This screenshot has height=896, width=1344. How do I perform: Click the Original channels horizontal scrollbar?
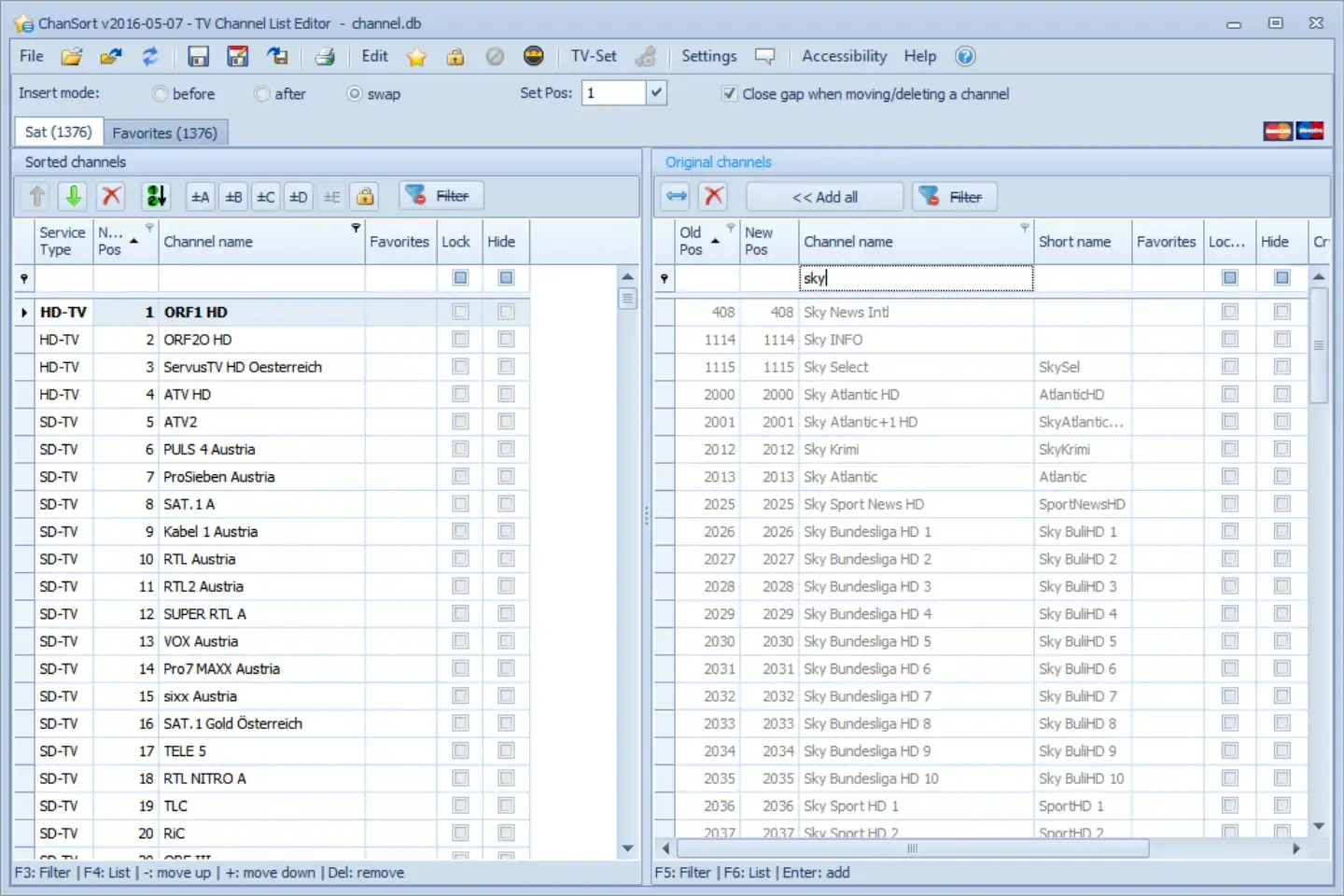(x=912, y=848)
